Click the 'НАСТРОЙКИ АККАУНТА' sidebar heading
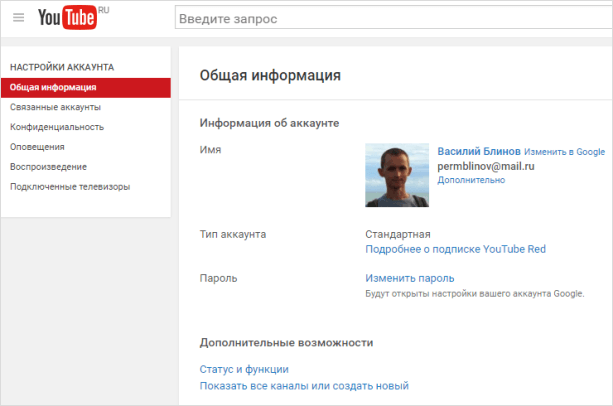 [x=62, y=67]
